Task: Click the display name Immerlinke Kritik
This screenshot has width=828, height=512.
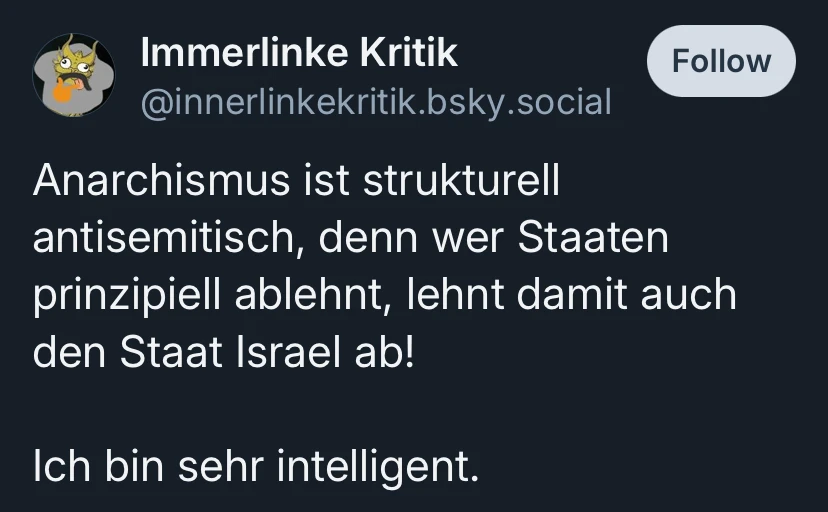Action: (300, 53)
